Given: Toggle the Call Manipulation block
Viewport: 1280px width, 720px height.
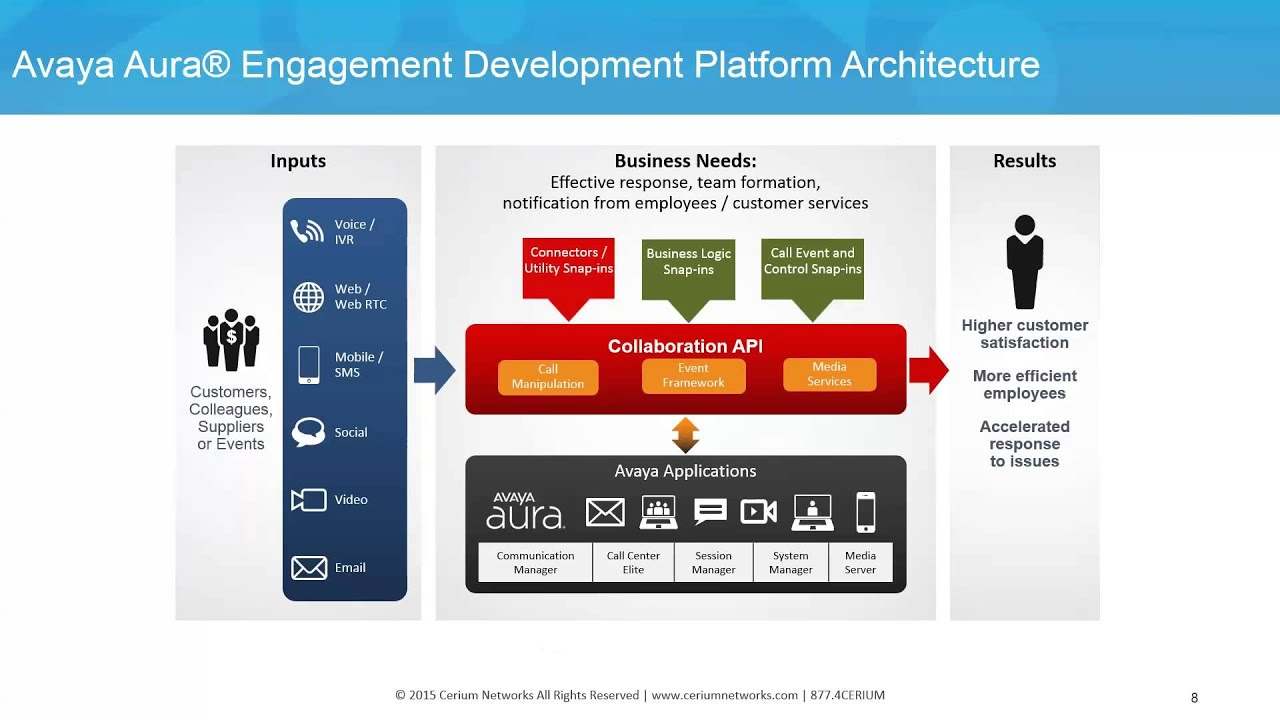Looking at the screenshot, I should coord(547,377).
